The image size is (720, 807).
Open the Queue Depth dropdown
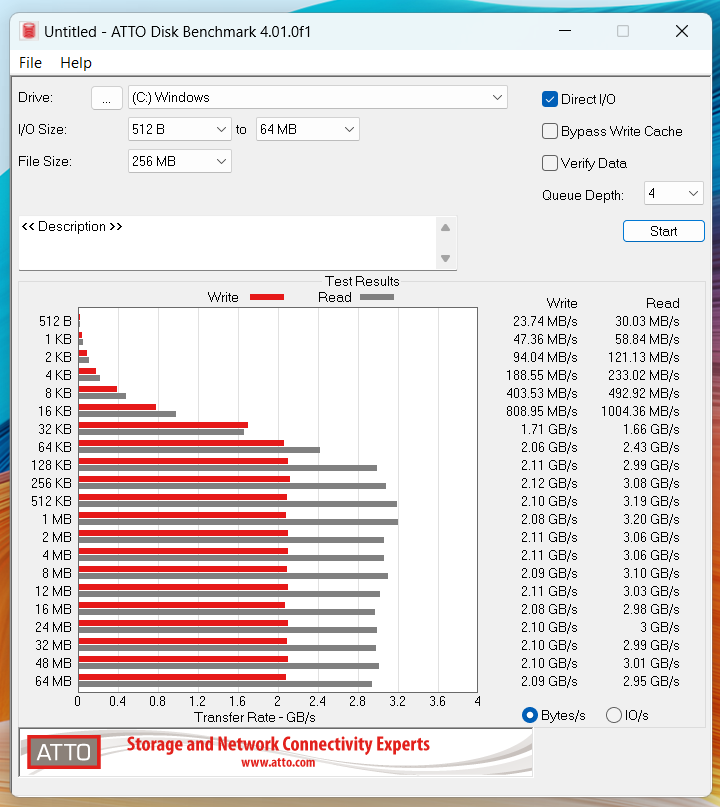673,194
